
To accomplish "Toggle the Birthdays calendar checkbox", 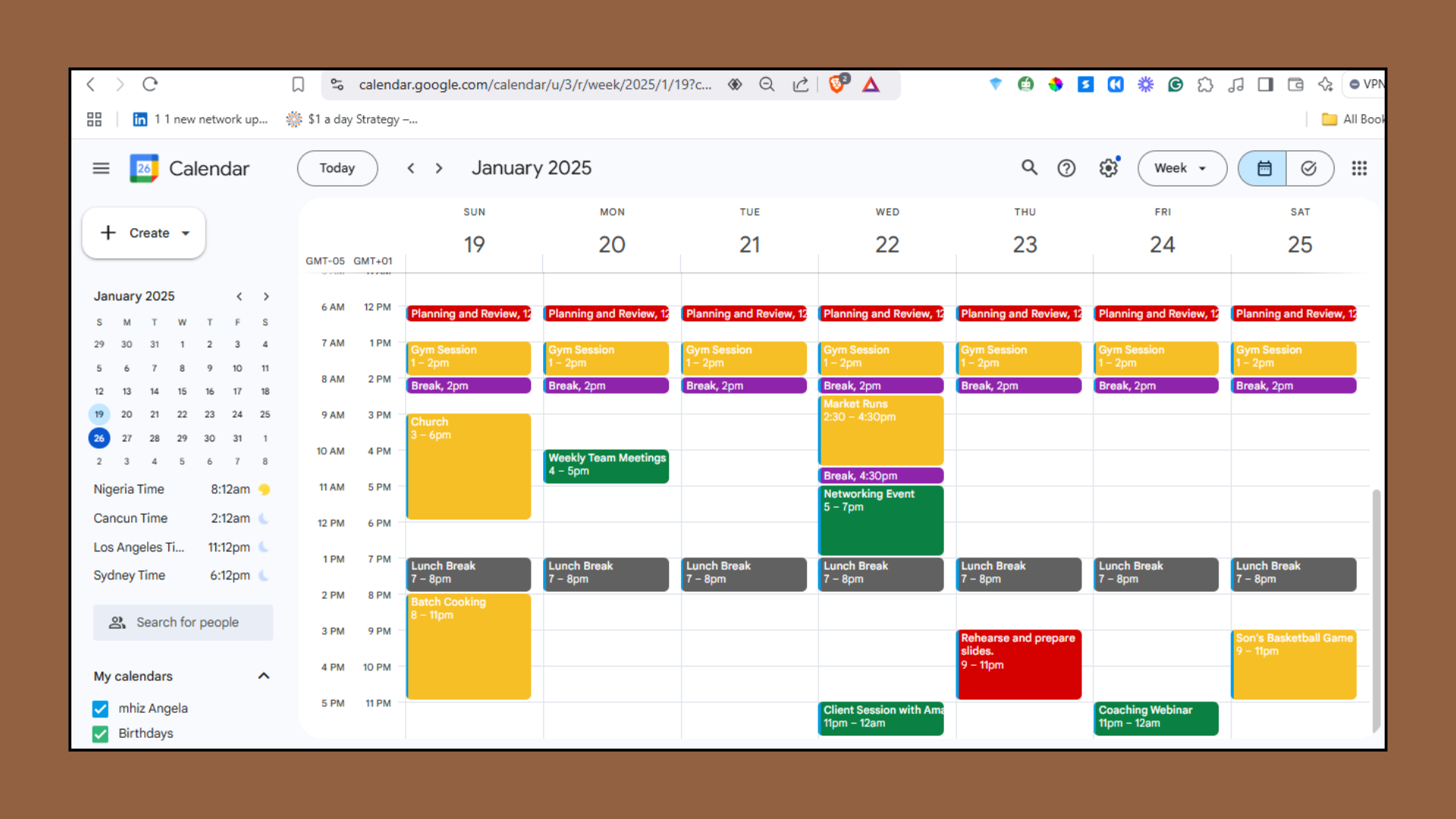I will coord(100,733).
